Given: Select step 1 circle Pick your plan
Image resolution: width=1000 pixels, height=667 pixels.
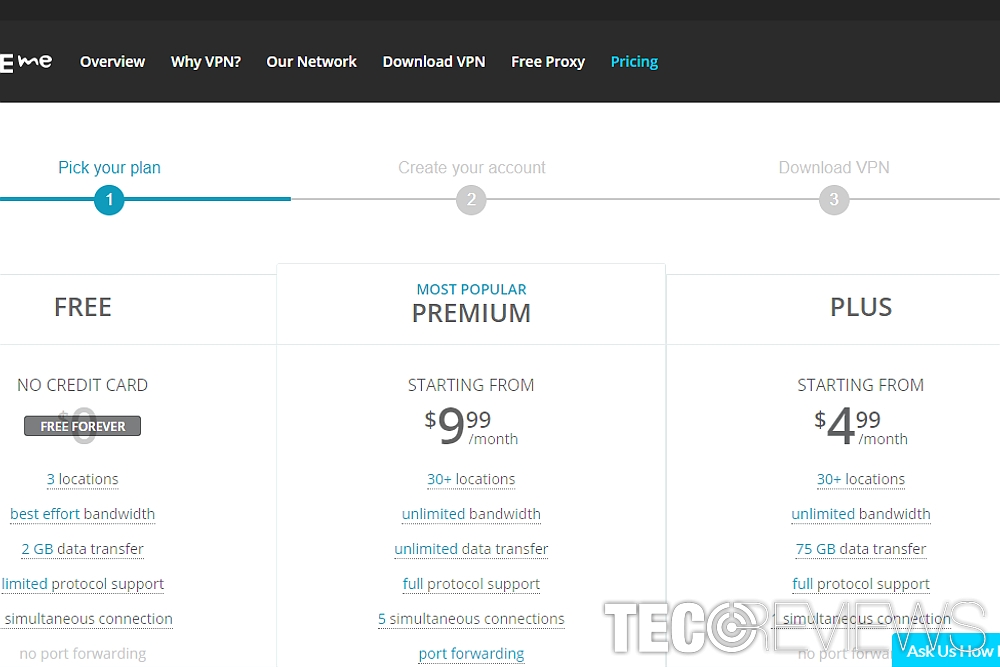Looking at the screenshot, I should [x=109, y=200].
